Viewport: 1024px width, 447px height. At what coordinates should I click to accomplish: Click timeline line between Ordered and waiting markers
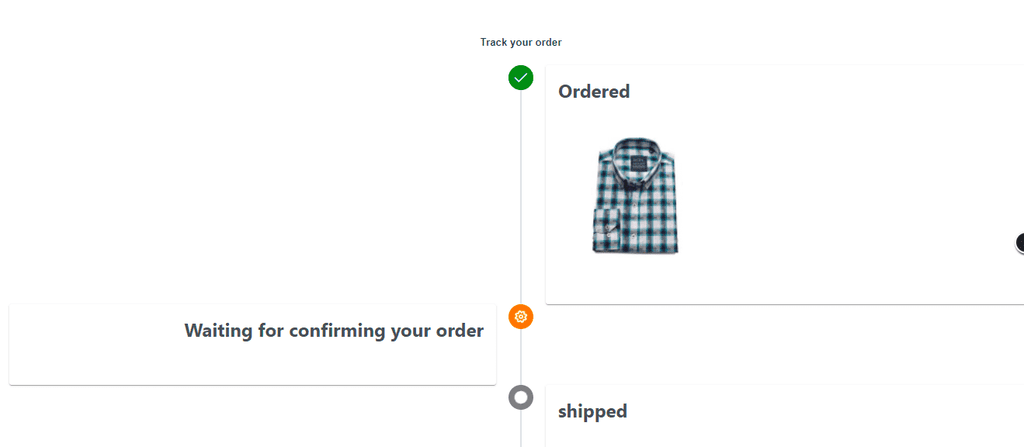[x=520, y=197]
